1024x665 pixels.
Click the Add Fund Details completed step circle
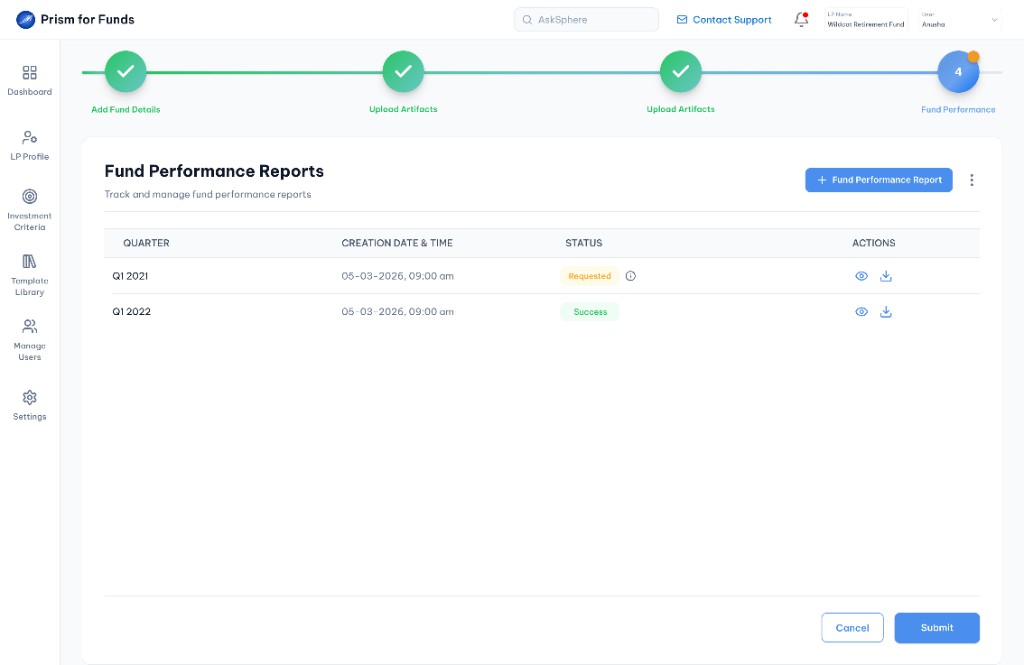125,72
